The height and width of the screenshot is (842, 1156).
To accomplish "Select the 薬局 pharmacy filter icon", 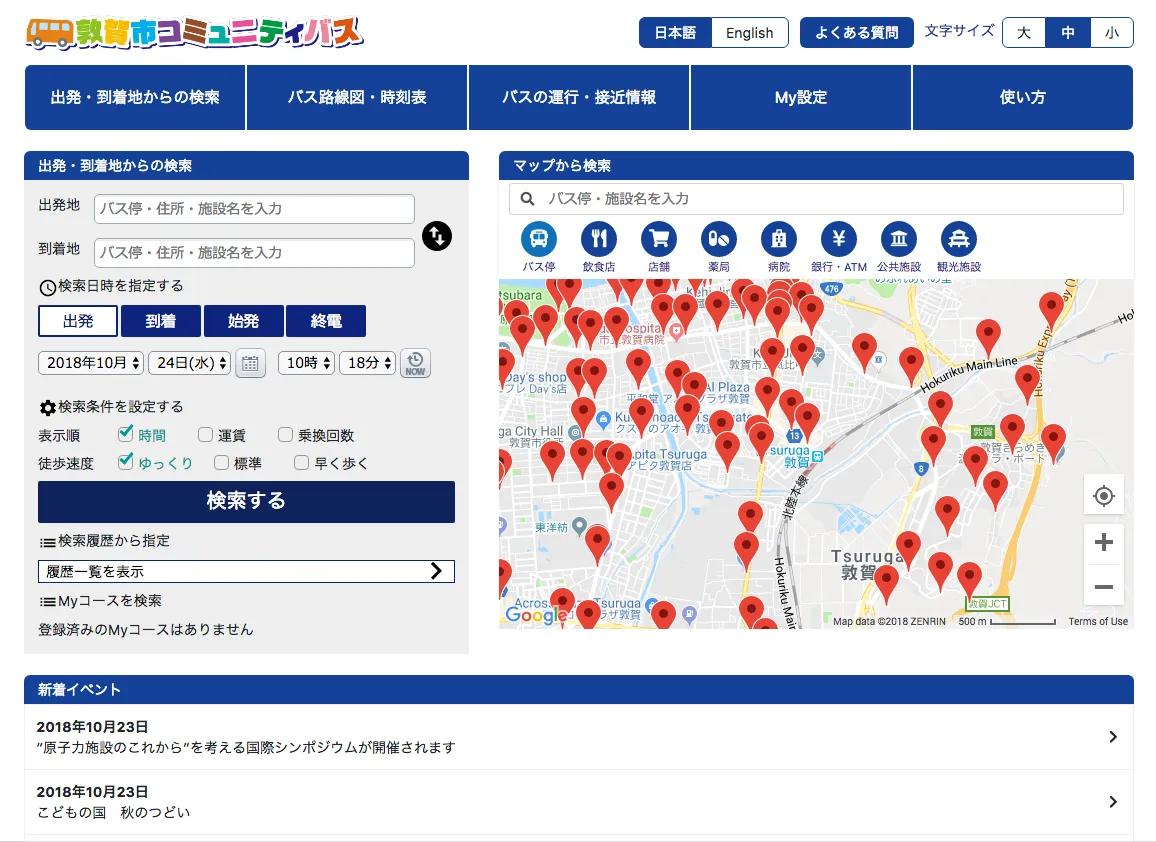I will tap(719, 240).
